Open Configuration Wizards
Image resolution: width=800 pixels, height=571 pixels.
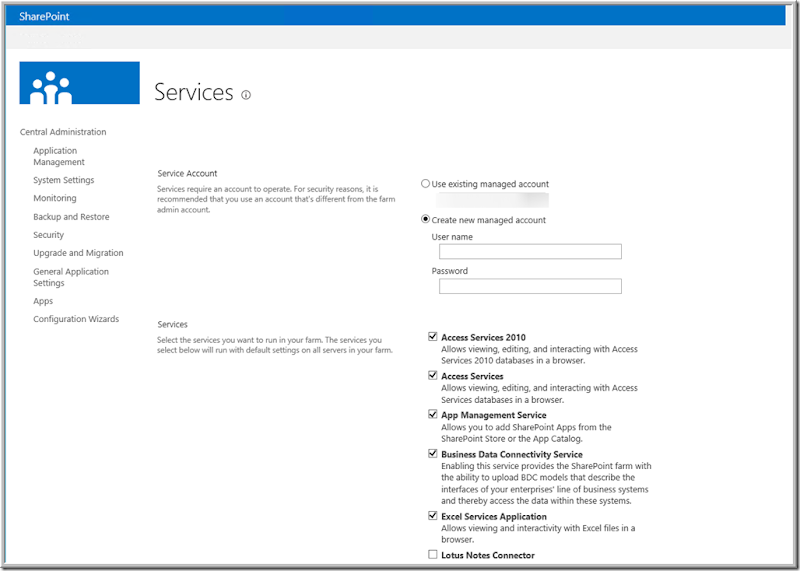(76, 319)
